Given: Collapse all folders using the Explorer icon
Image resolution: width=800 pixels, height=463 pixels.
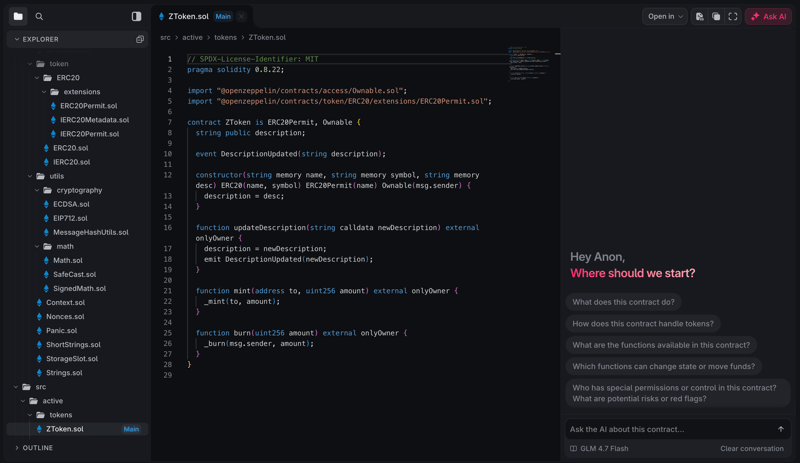Looking at the screenshot, I should pos(140,39).
